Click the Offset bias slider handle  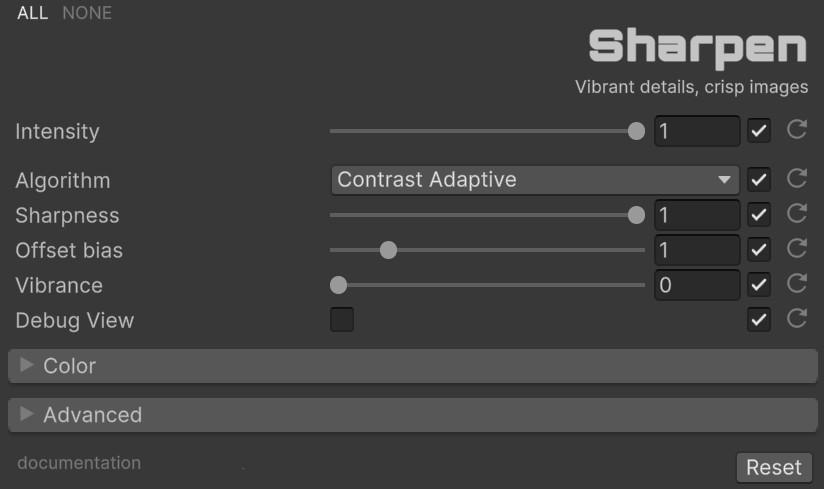click(x=388, y=250)
